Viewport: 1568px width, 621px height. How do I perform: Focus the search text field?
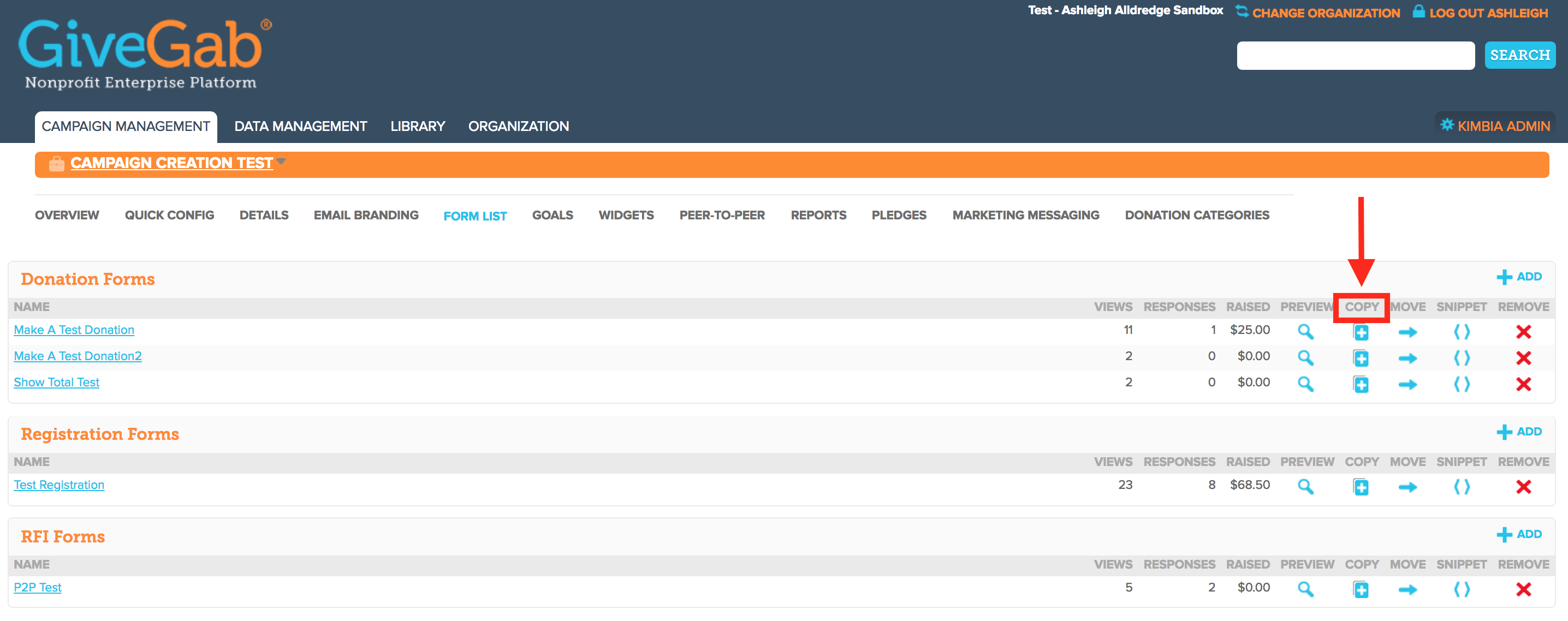(1356, 55)
